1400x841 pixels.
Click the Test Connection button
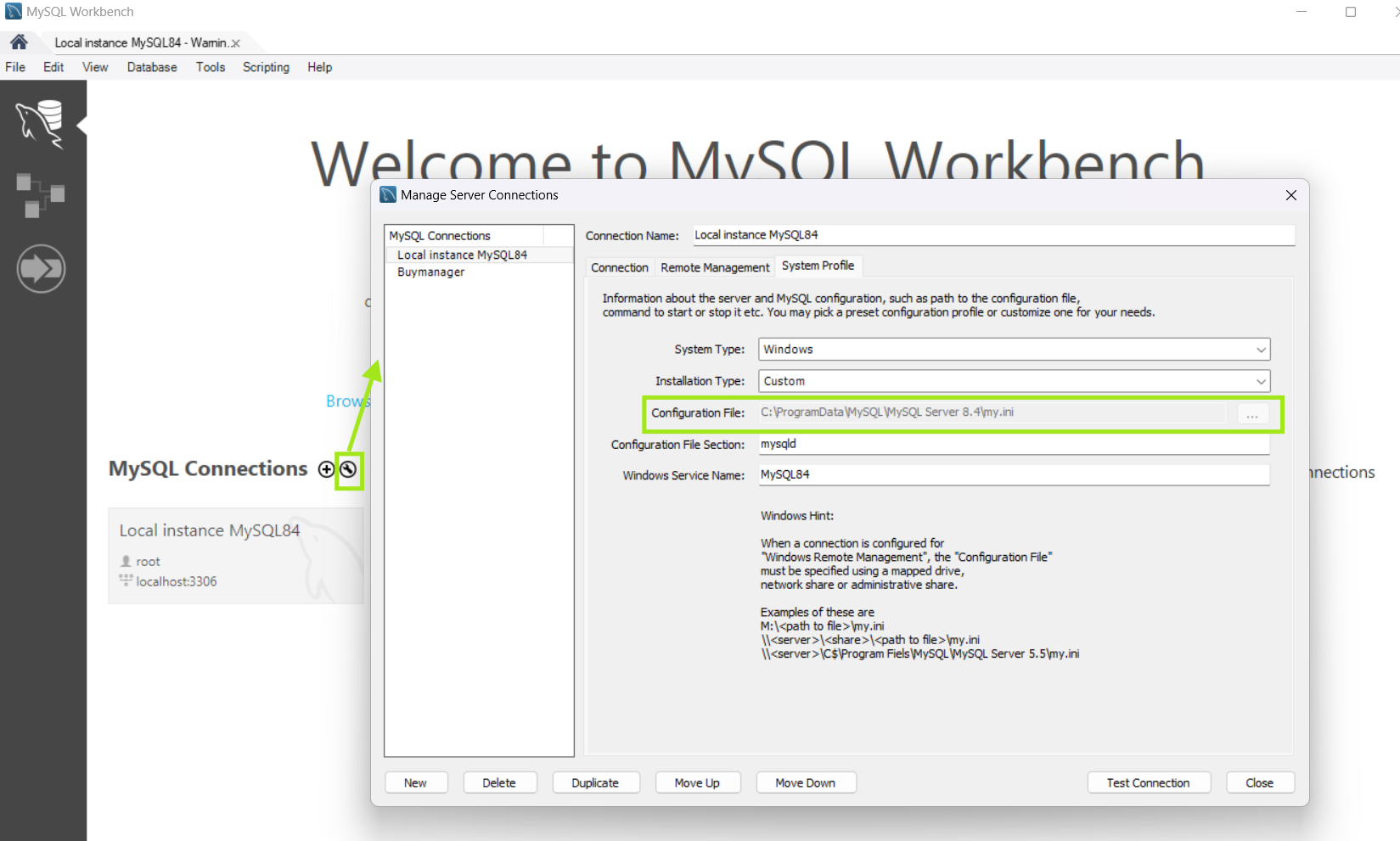(1148, 782)
